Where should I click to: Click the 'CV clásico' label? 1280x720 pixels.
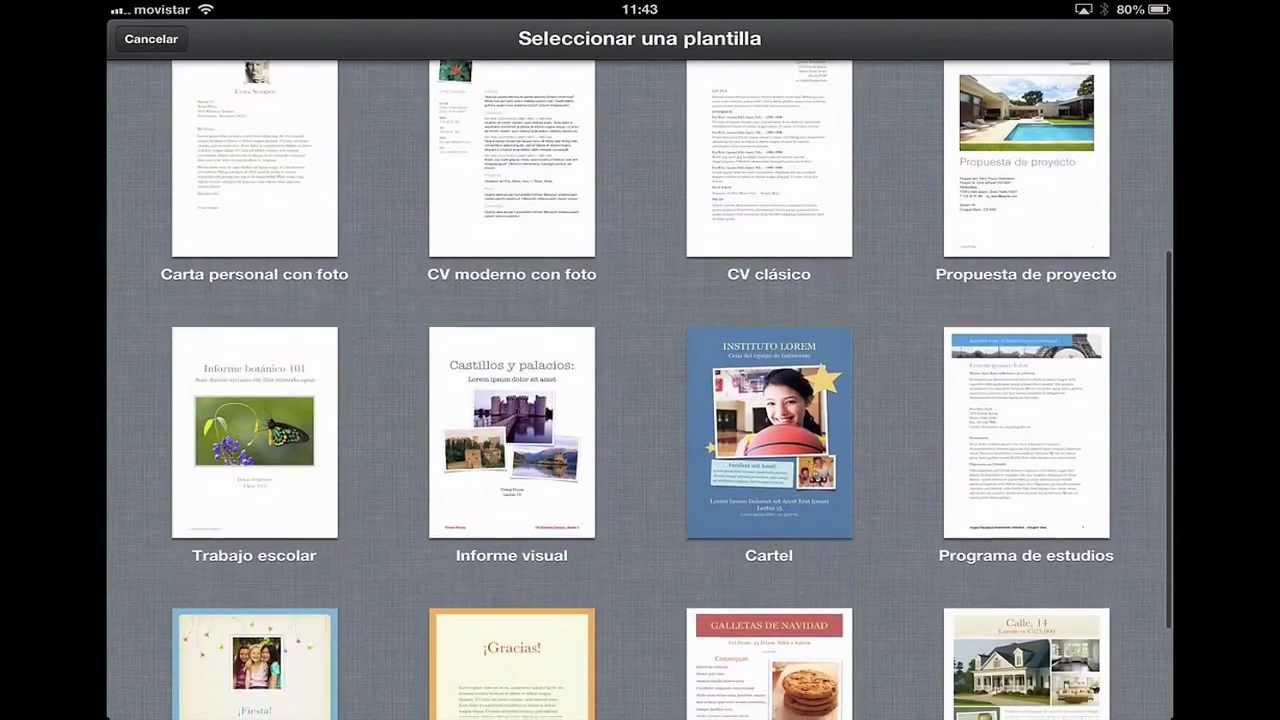click(x=769, y=274)
